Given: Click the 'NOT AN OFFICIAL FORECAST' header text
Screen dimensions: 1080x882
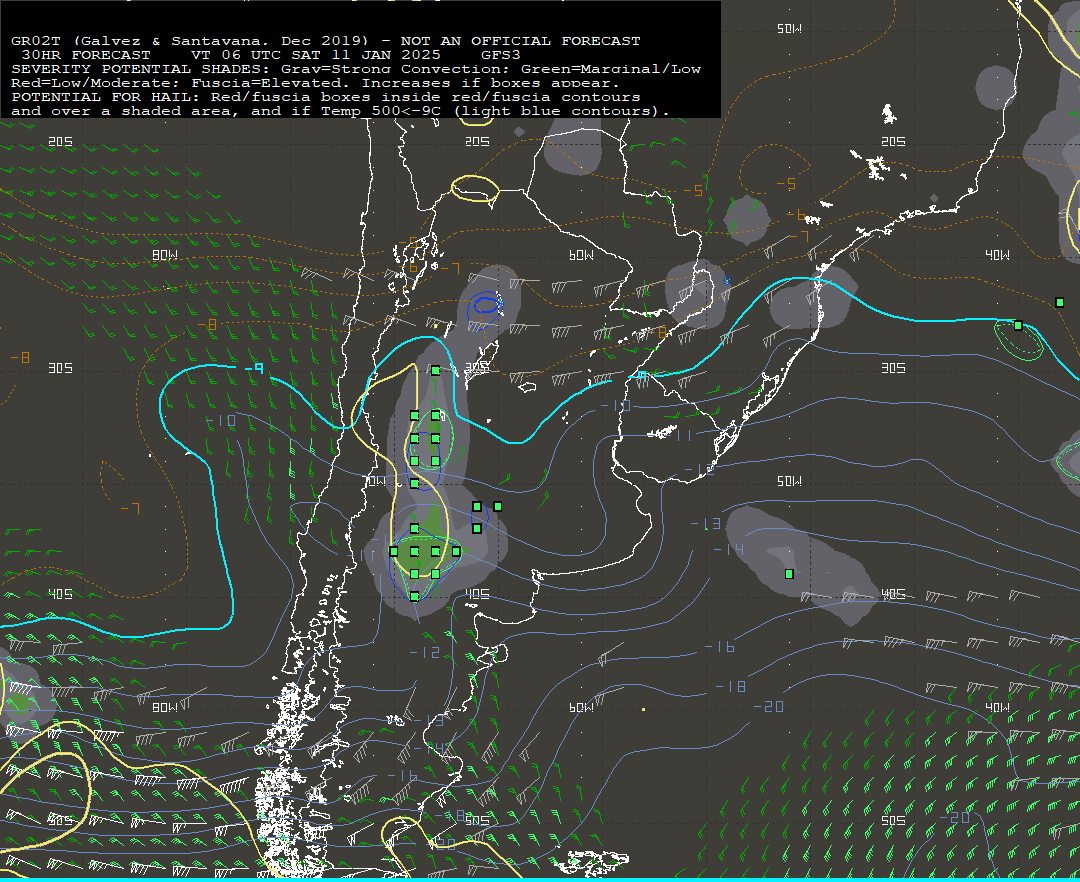Looking at the screenshot, I should click(520, 41).
